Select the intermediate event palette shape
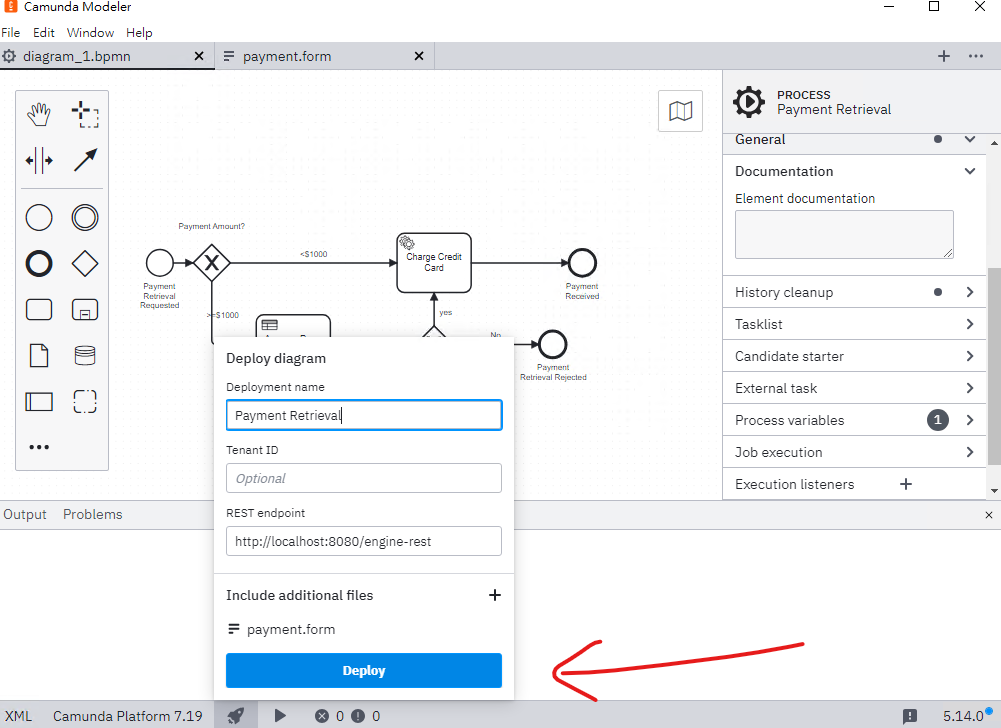This screenshot has width=1001, height=728. pyautogui.click(x=85, y=218)
